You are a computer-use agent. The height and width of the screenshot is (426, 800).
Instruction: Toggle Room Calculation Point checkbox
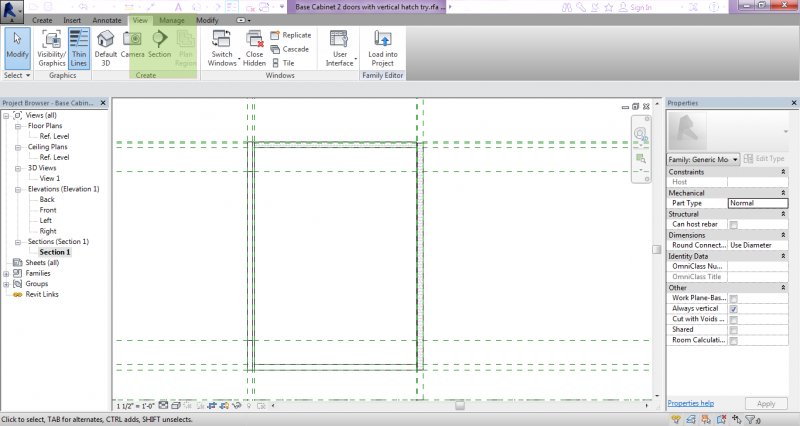click(733, 341)
